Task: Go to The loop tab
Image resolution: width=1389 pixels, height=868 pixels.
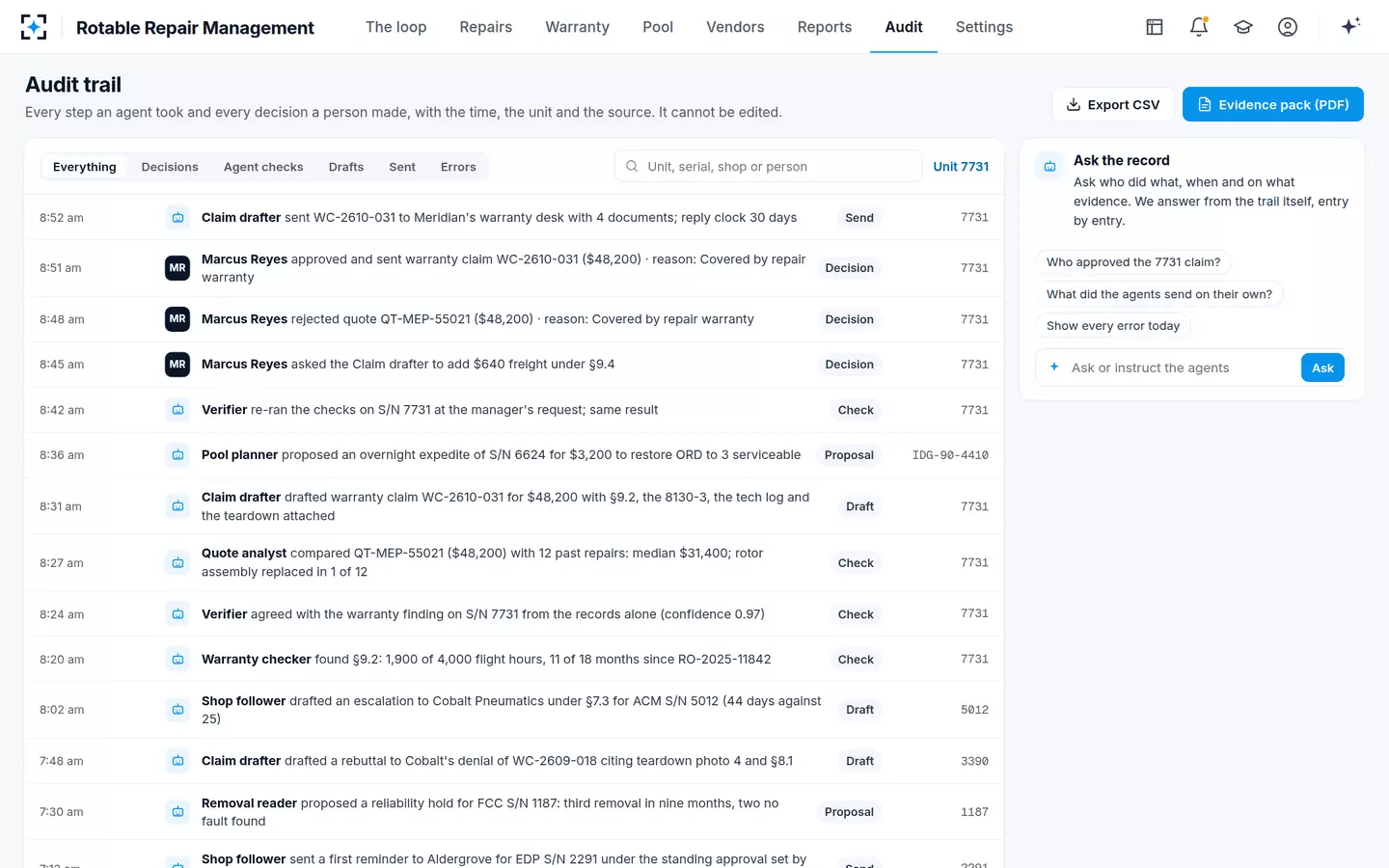Action: coord(395,27)
